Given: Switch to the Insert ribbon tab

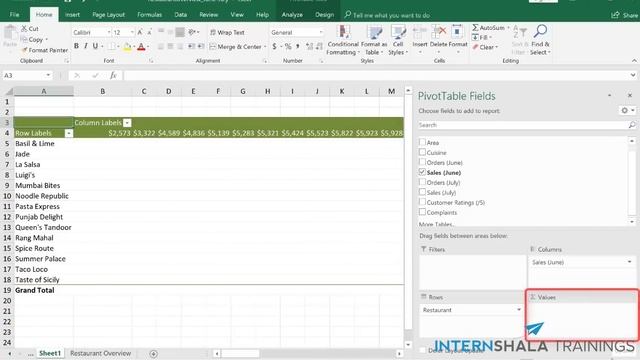Looking at the screenshot, I should click(72, 15).
